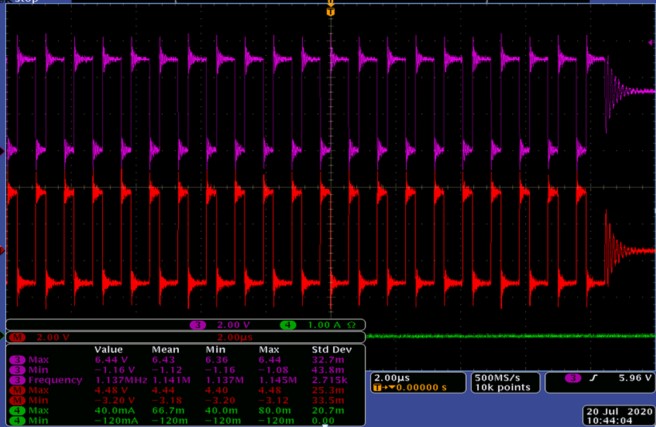Viewport: 656px width, 427px height.
Task: Click the 10k points record length readout
Action: (x=502, y=388)
